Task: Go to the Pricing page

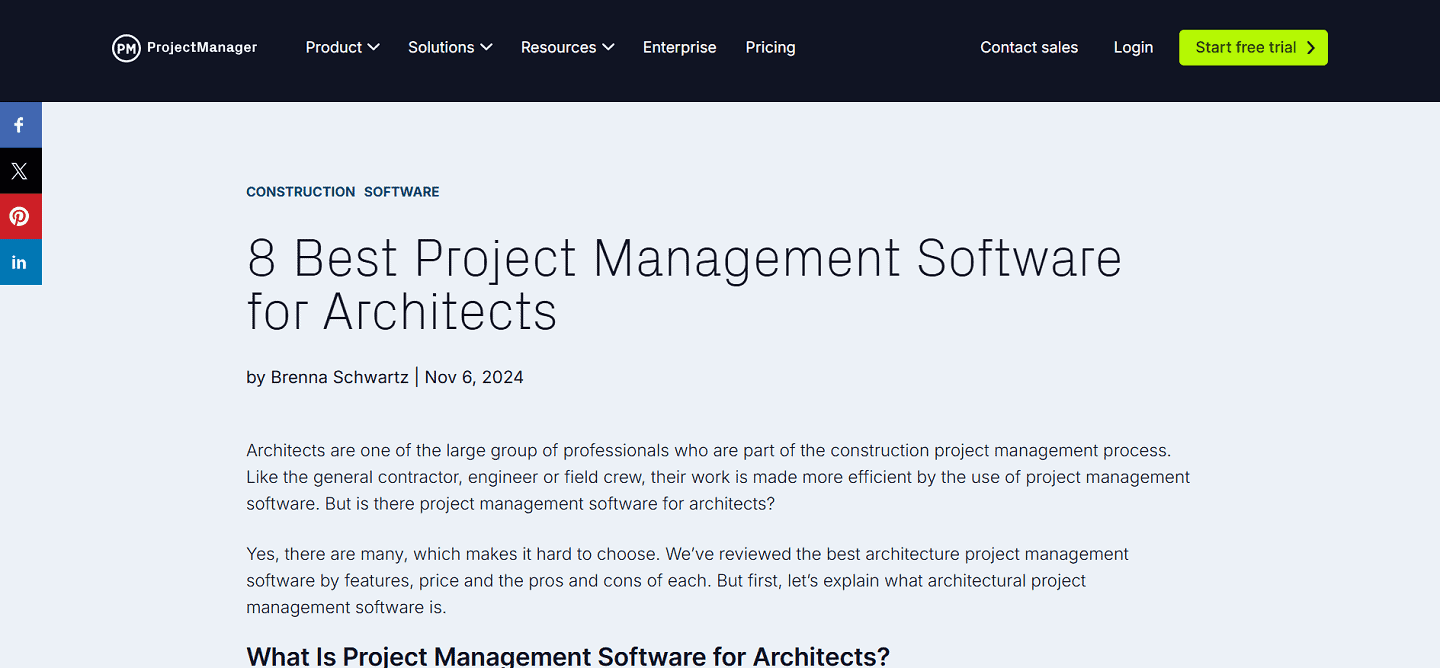Action: click(x=770, y=47)
